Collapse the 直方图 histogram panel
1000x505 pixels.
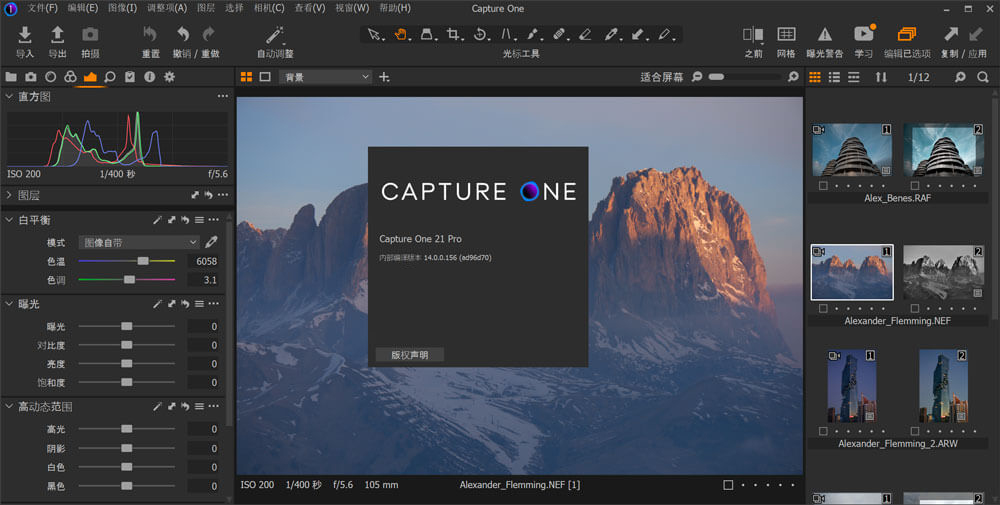coord(9,97)
